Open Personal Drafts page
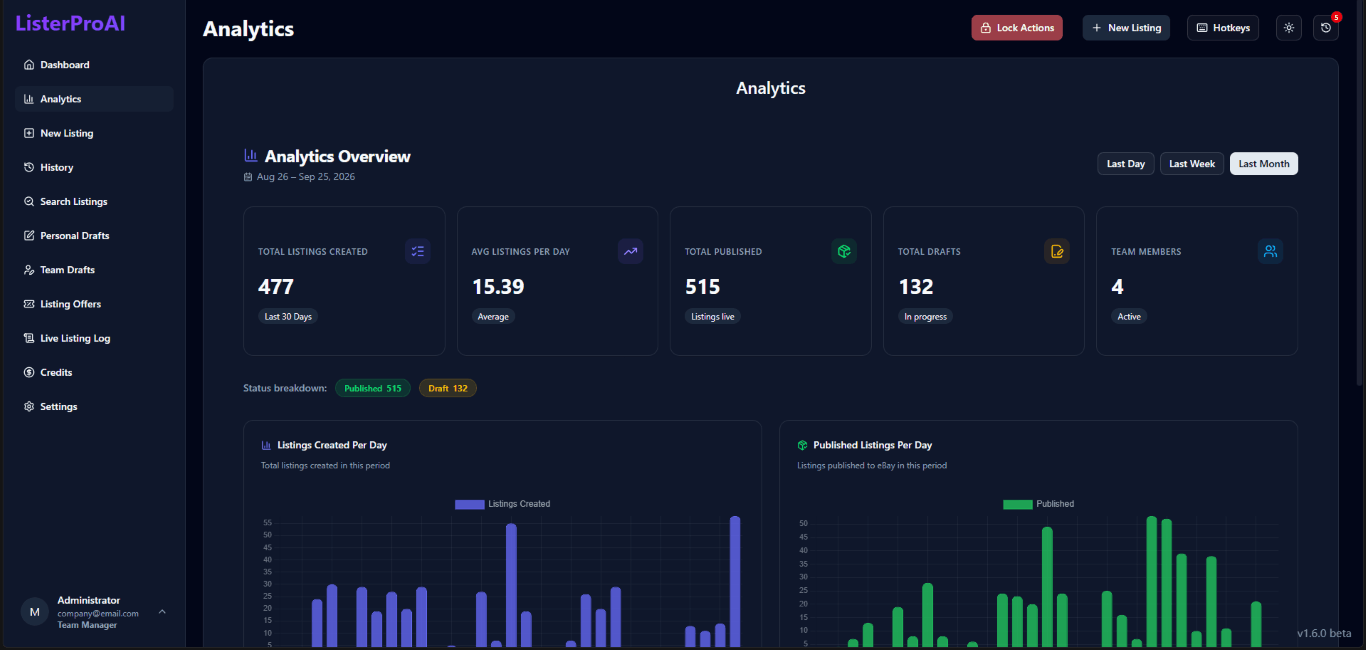The width and height of the screenshot is (1366, 650). pos(94,236)
